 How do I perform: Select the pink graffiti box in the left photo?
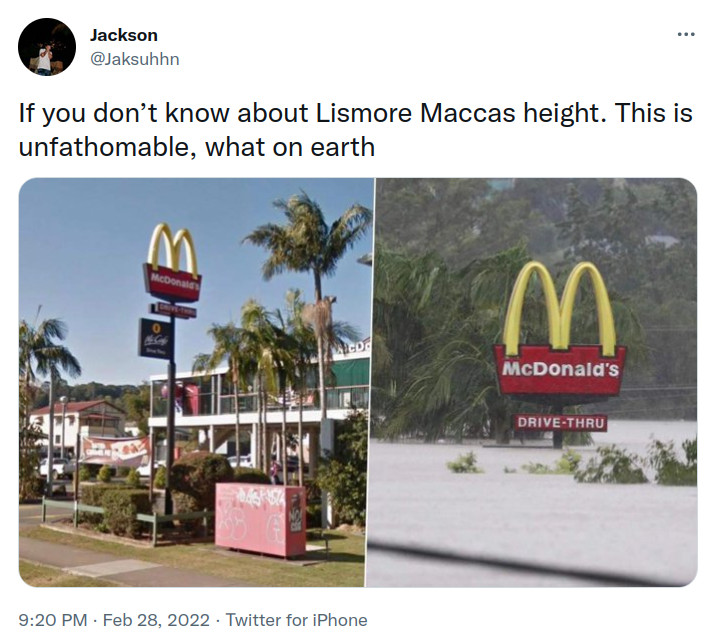(261, 519)
